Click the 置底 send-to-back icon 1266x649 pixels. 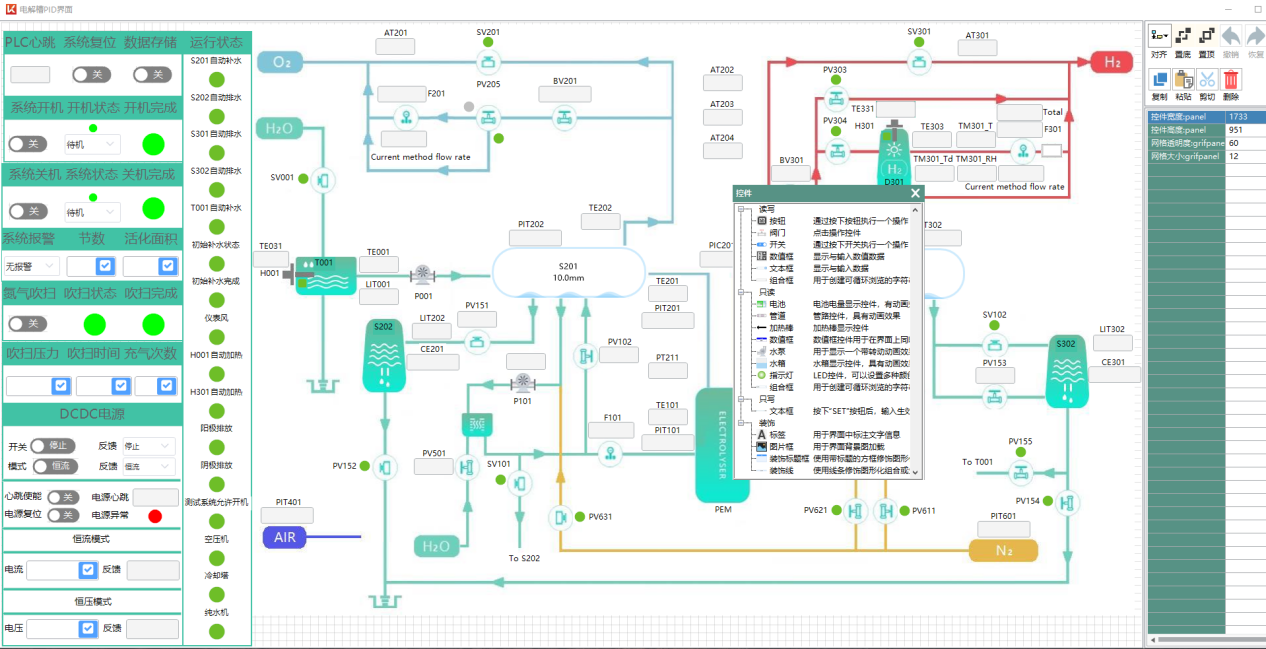point(1183,37)
